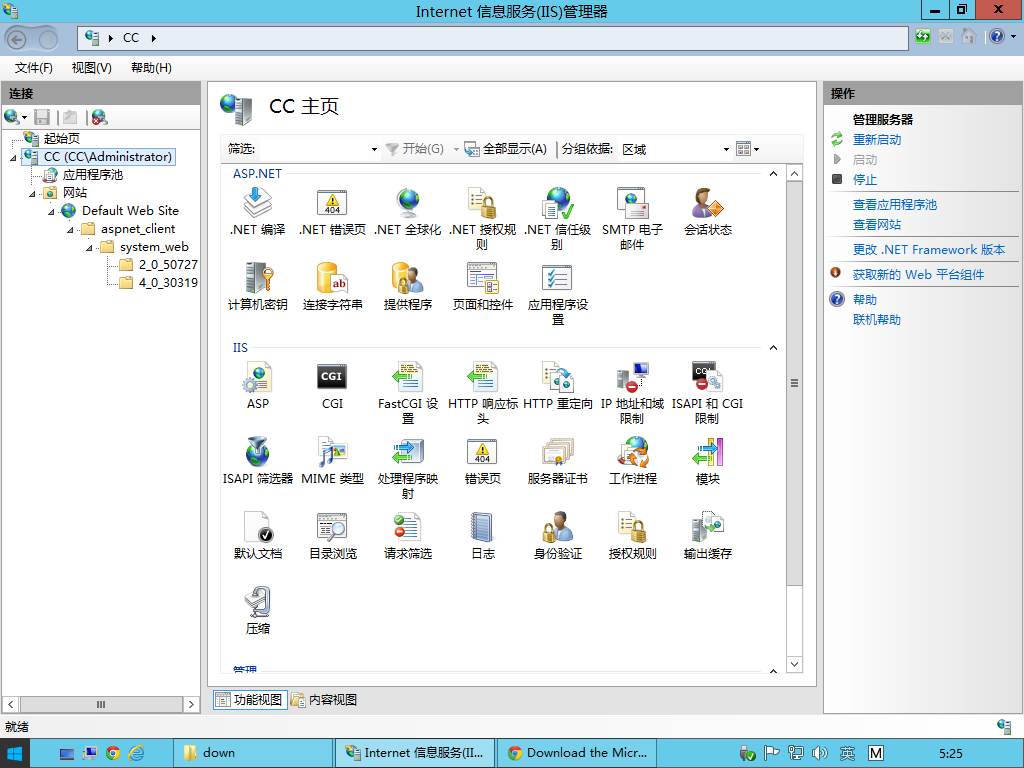Open the .NET 错误页 feature
This screenshot has height=768, width=1024.
(332, 212)
